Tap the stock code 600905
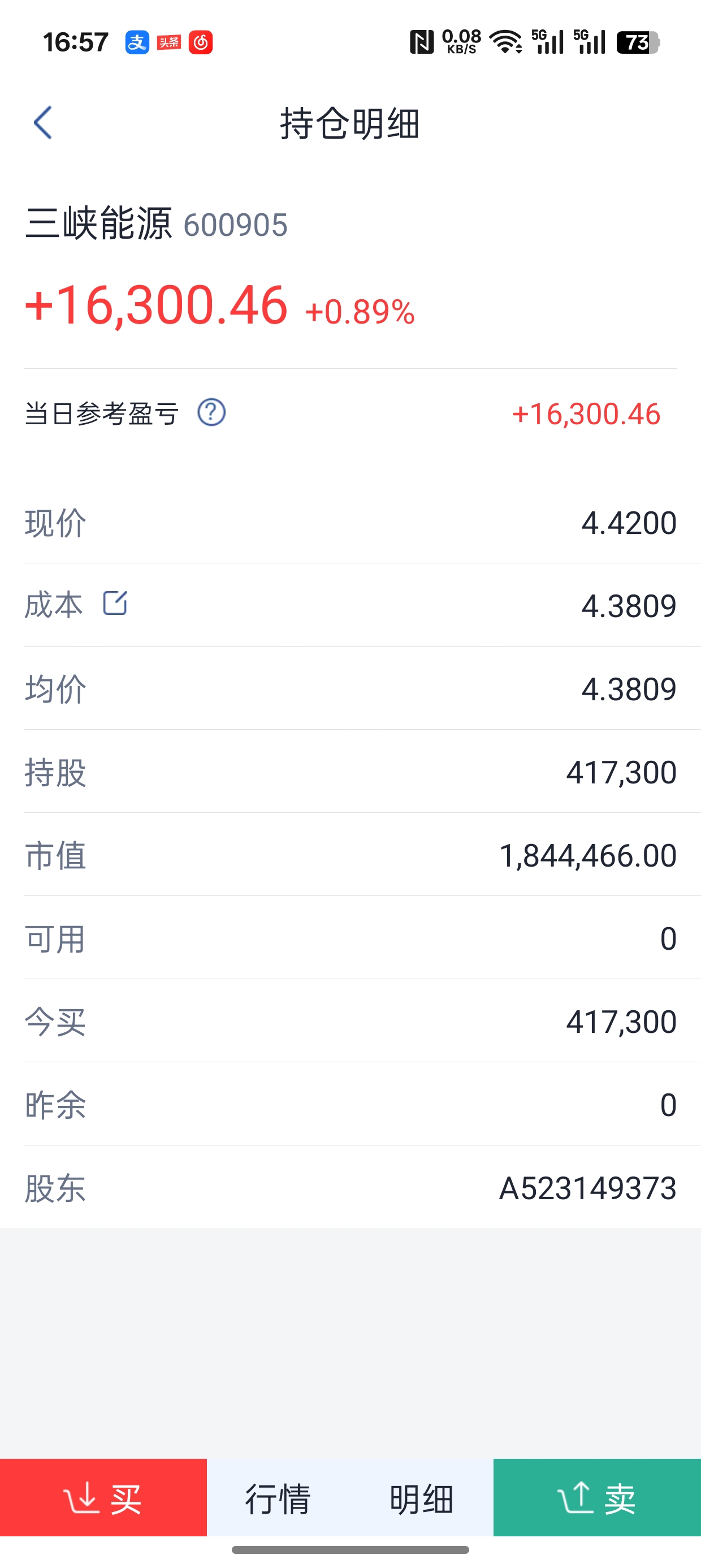The width and height of the screenshot is (701, 1568). (236, 225)
